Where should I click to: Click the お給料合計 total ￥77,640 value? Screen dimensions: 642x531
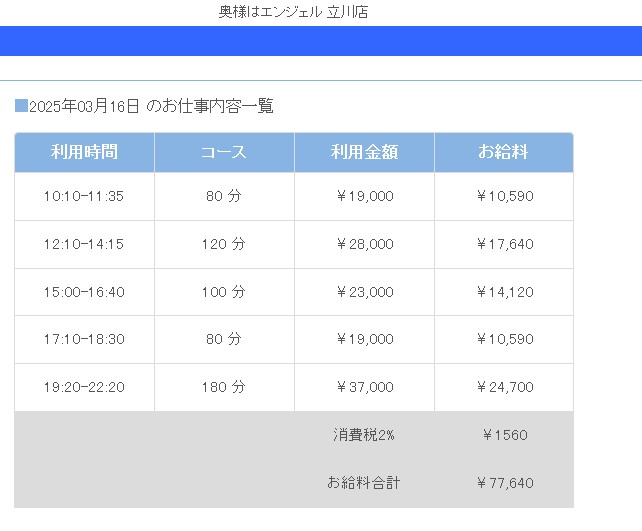click(x=505, y=483)
